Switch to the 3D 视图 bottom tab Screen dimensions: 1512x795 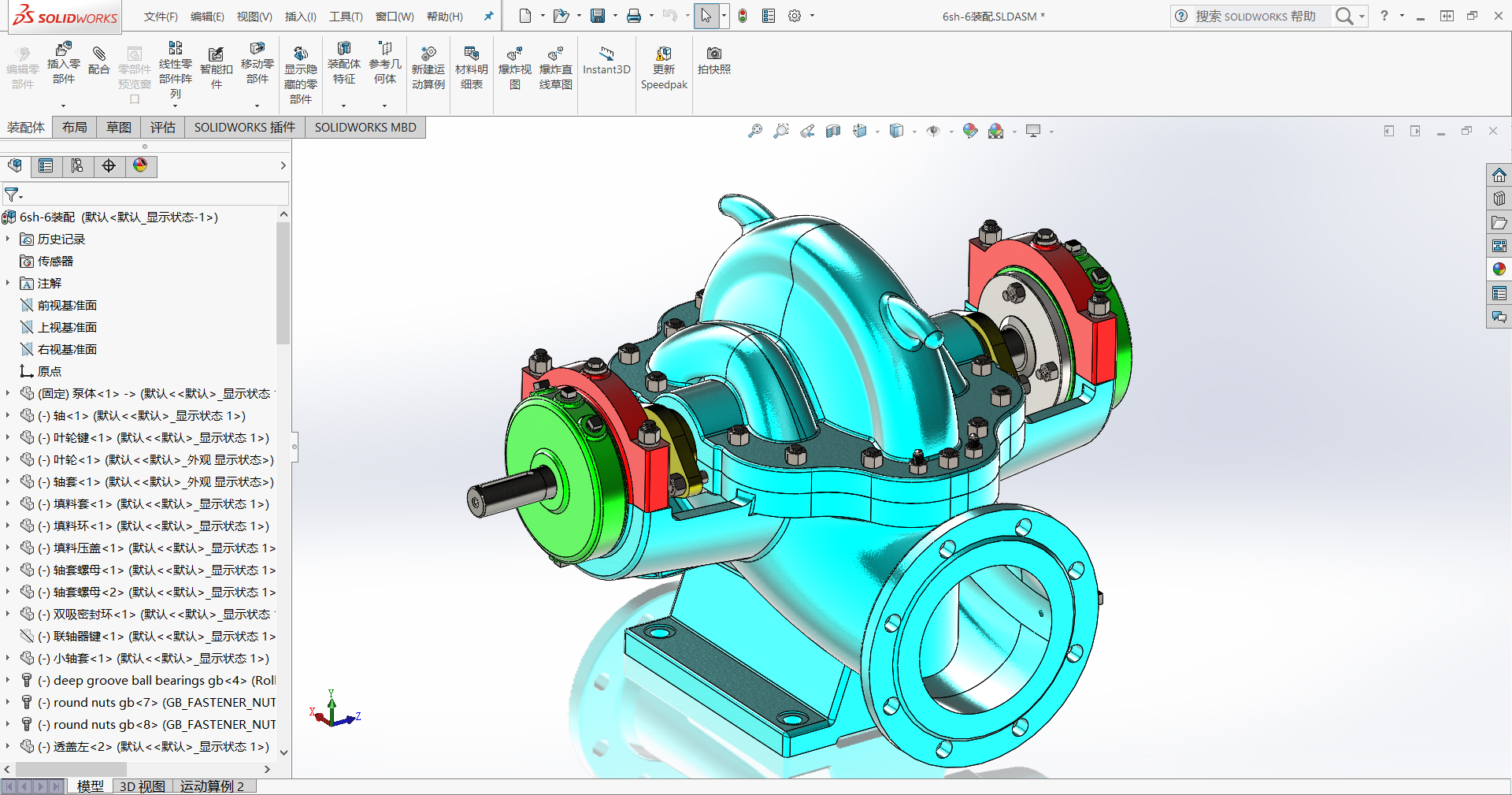point(143,786)
